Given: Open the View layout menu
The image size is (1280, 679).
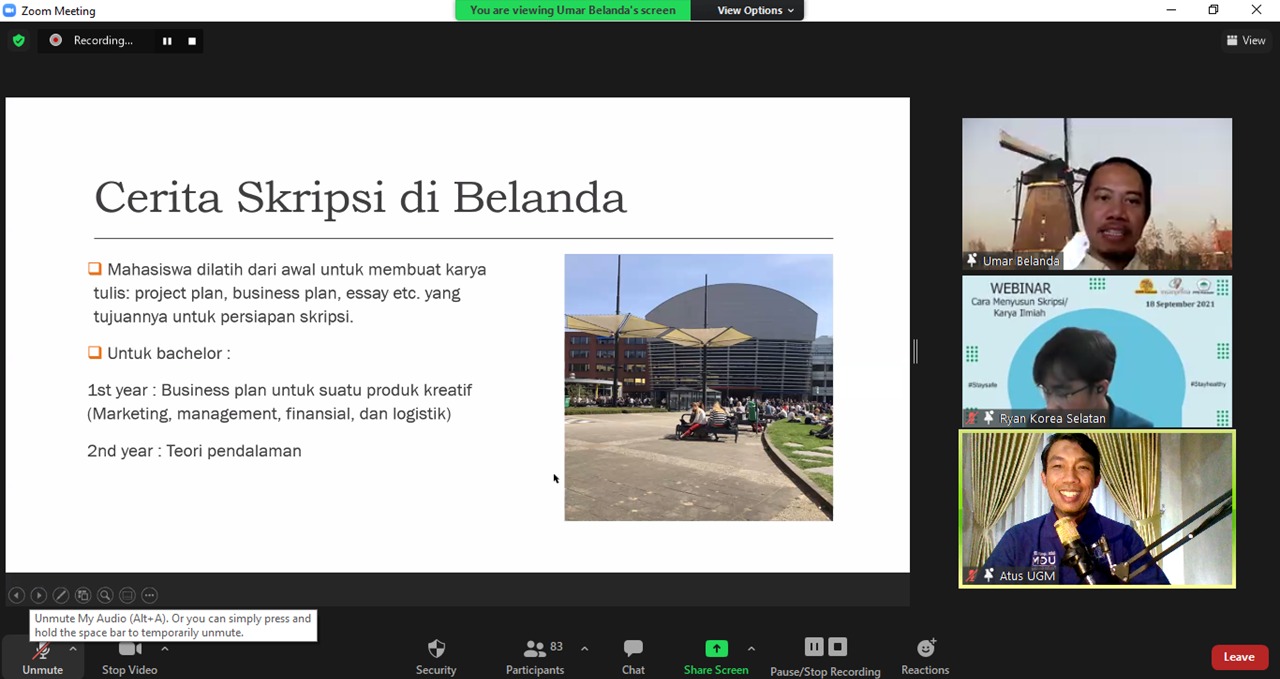Looking at the screenshot, I should click(x=1246, y=41).
